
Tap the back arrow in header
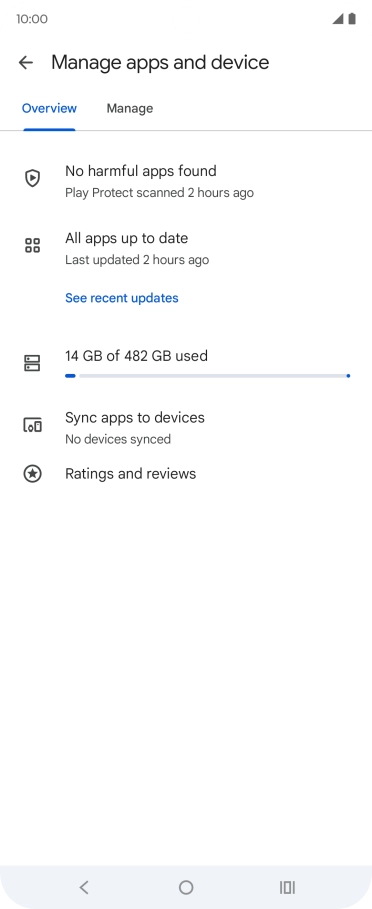[25, 63]
